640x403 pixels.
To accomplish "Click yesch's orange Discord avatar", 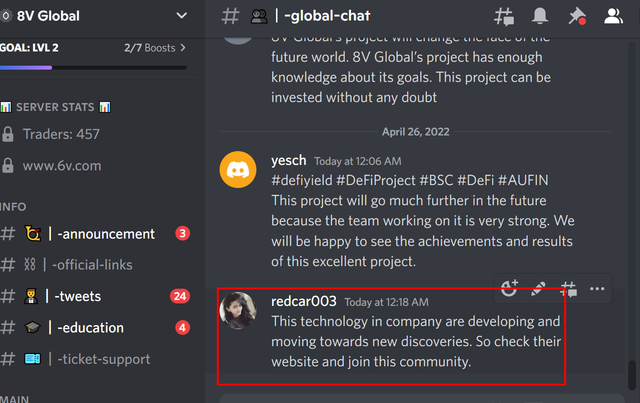I will coord(238,169).
